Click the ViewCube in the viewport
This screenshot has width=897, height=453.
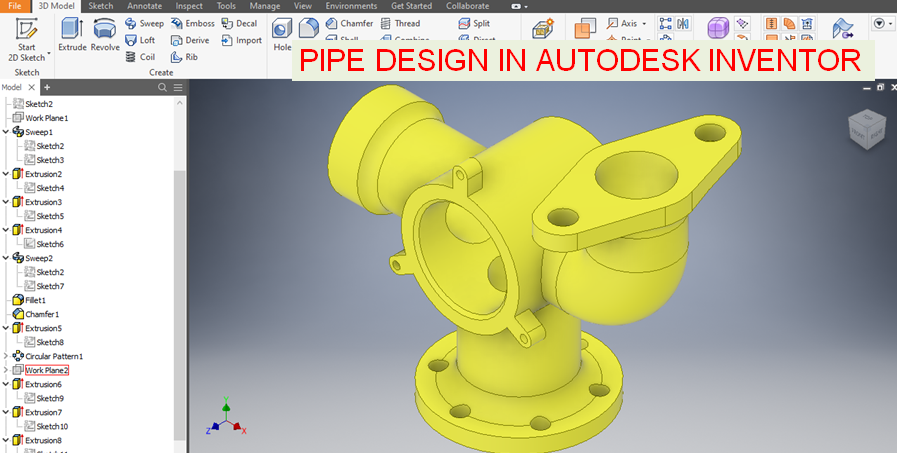click(x=867, y=129)
